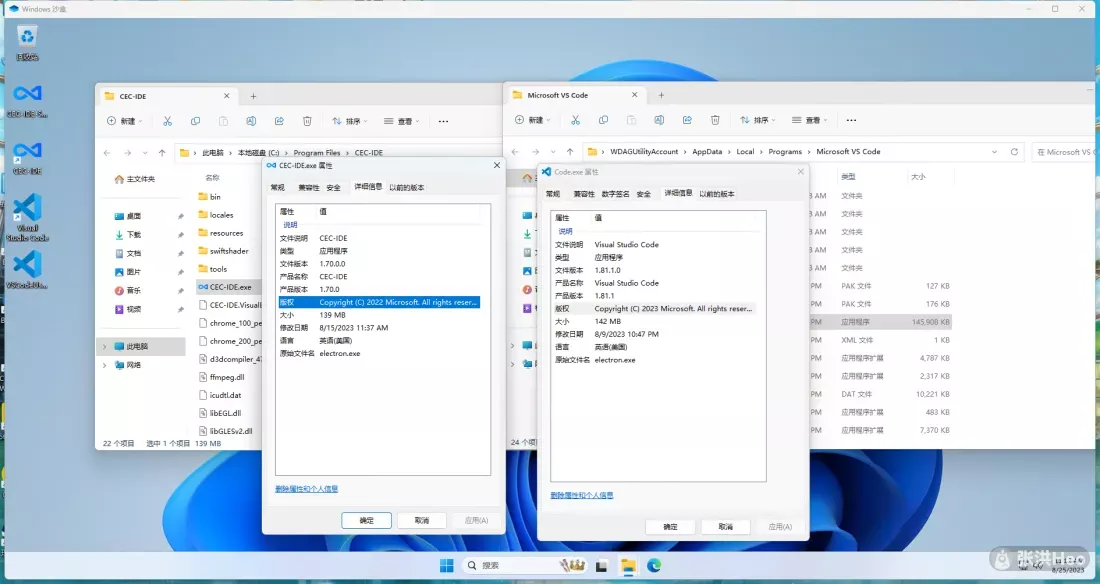Click the Cut icon in CEC-IDE window toolbar
Screen dimensions: 1100x584
click(167, 121)
